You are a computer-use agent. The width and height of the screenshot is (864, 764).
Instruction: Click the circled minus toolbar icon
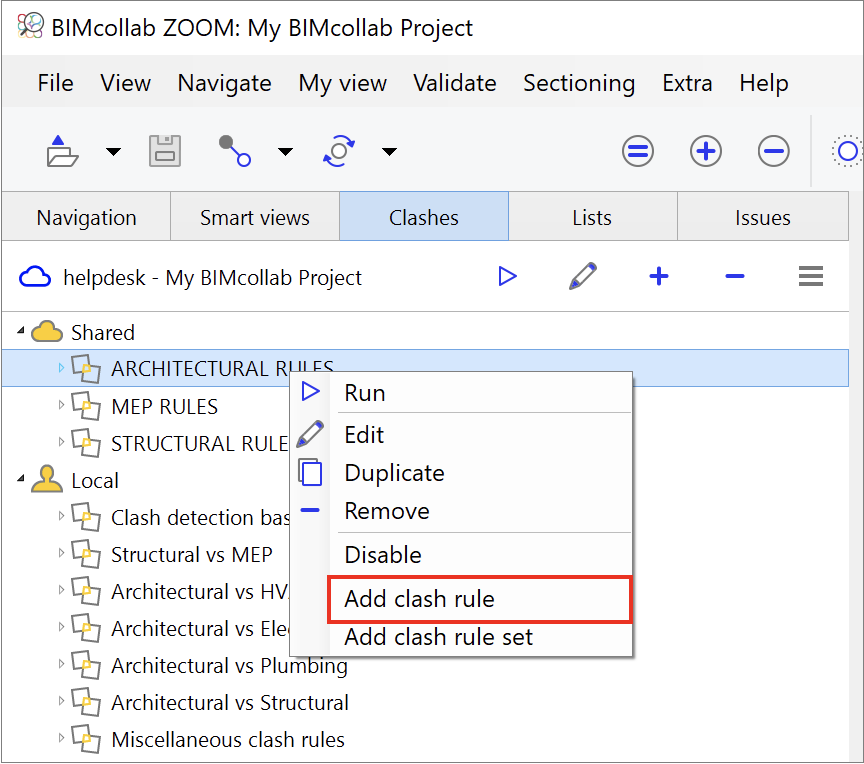point(773,151)
